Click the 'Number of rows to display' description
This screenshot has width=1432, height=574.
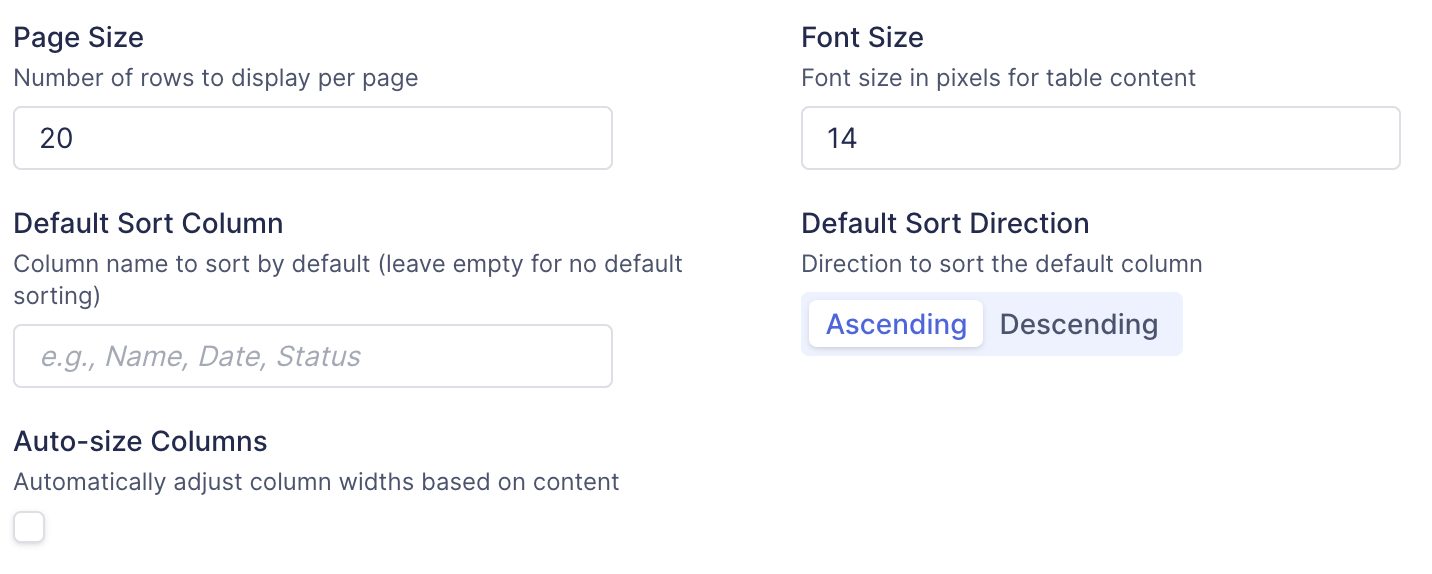[x=216, y=78]
